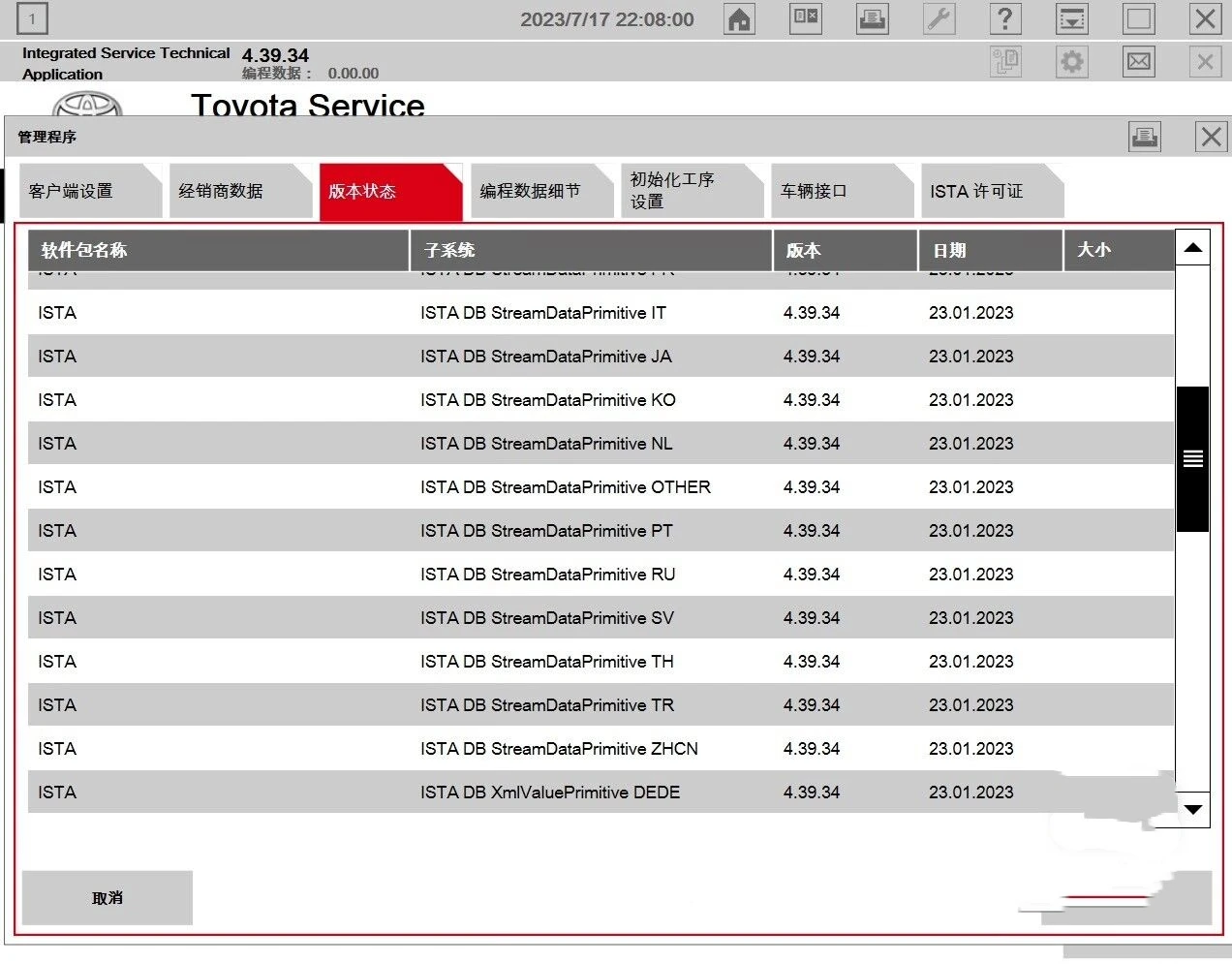1232x964 pixels.
Task: Select 'ISTA DB StreamDataPrimitive RU' row text
Action: point(548,575)
